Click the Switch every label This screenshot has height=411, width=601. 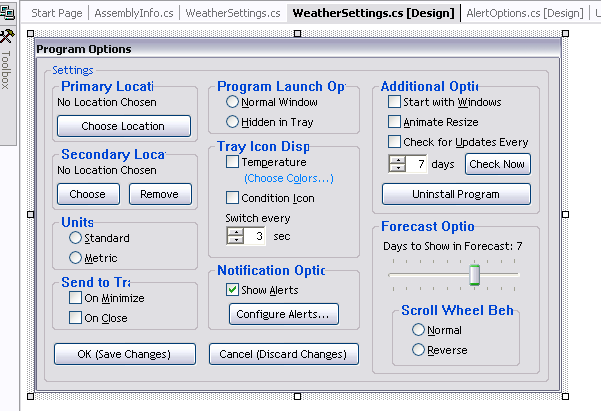258,218
